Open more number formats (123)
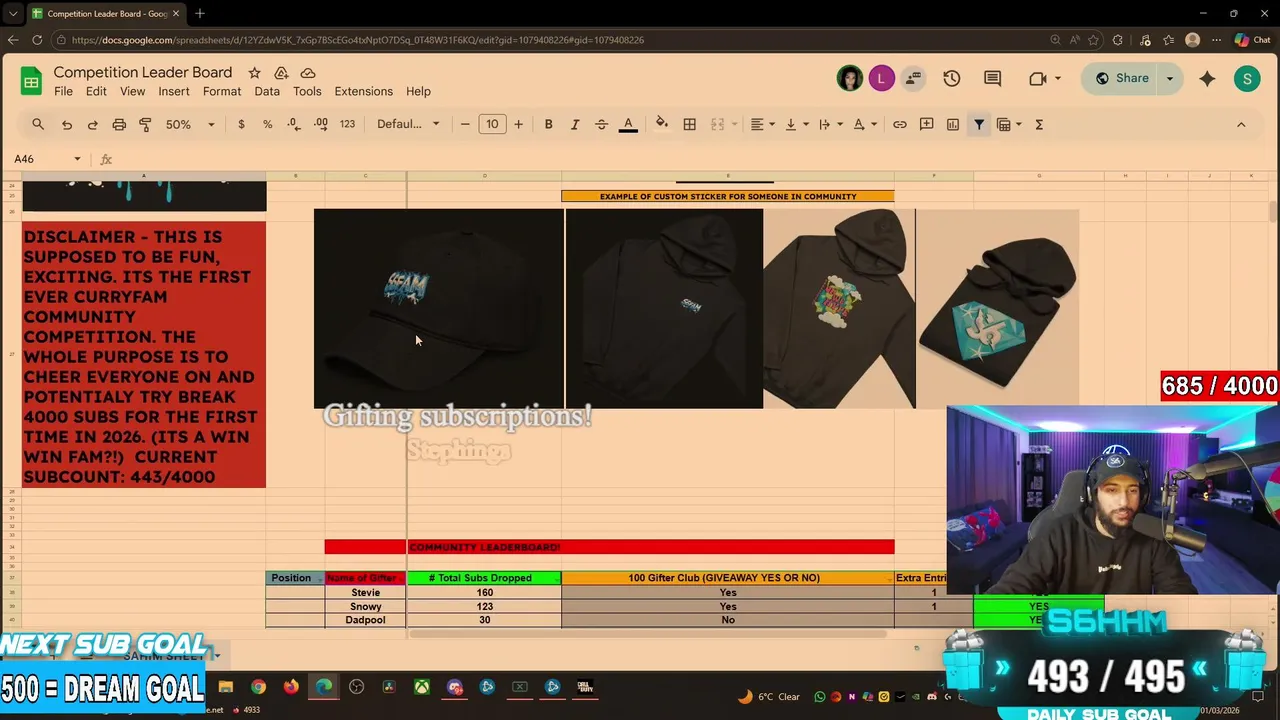 coord(347,124)
